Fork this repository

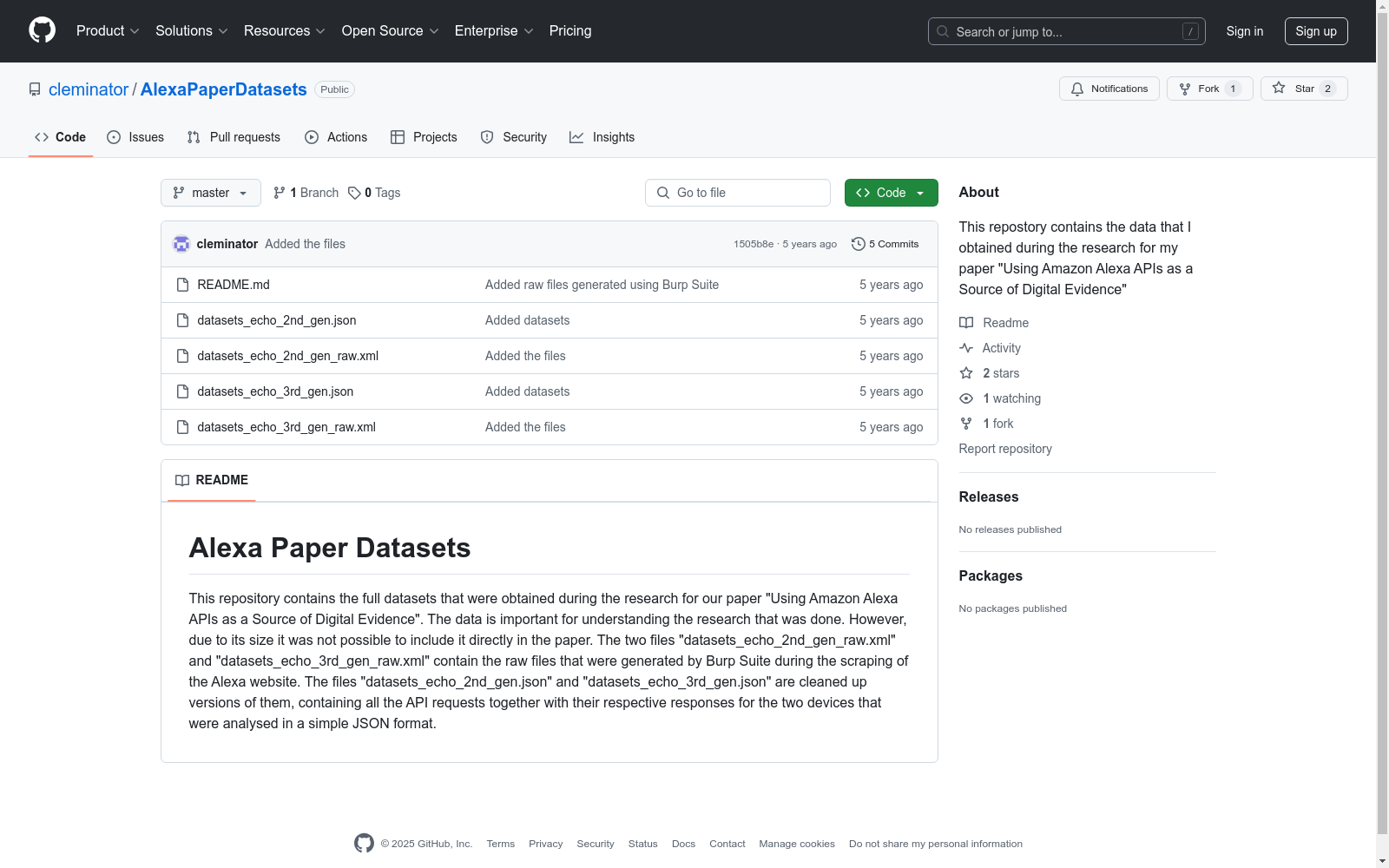pyautogui.click(x=1210, y=89)
